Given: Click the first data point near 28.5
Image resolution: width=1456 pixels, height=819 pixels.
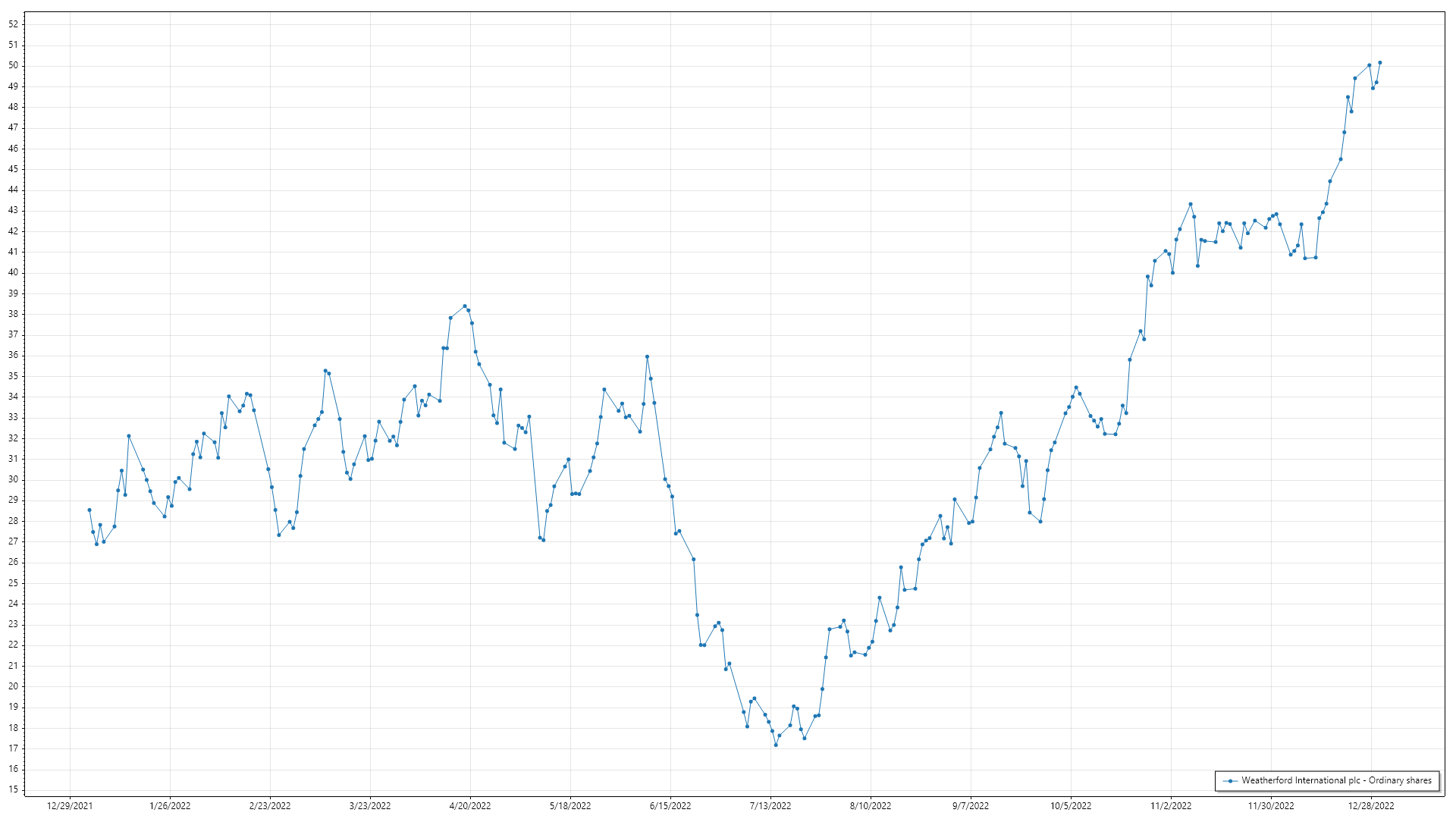Looking at the screenshot, I should [x=89, y=510].
